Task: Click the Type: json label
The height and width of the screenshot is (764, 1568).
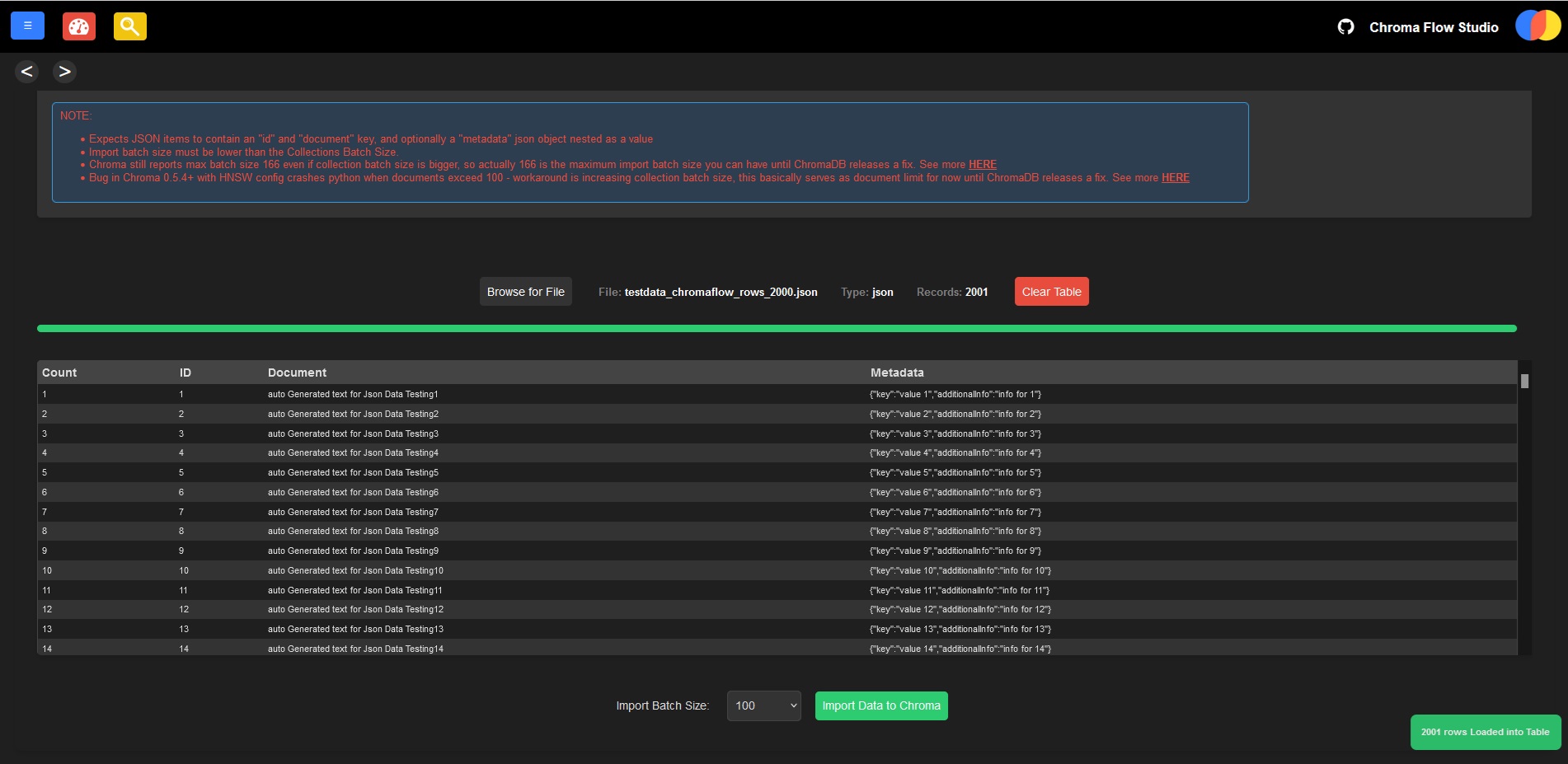Action: pos(867,292)
